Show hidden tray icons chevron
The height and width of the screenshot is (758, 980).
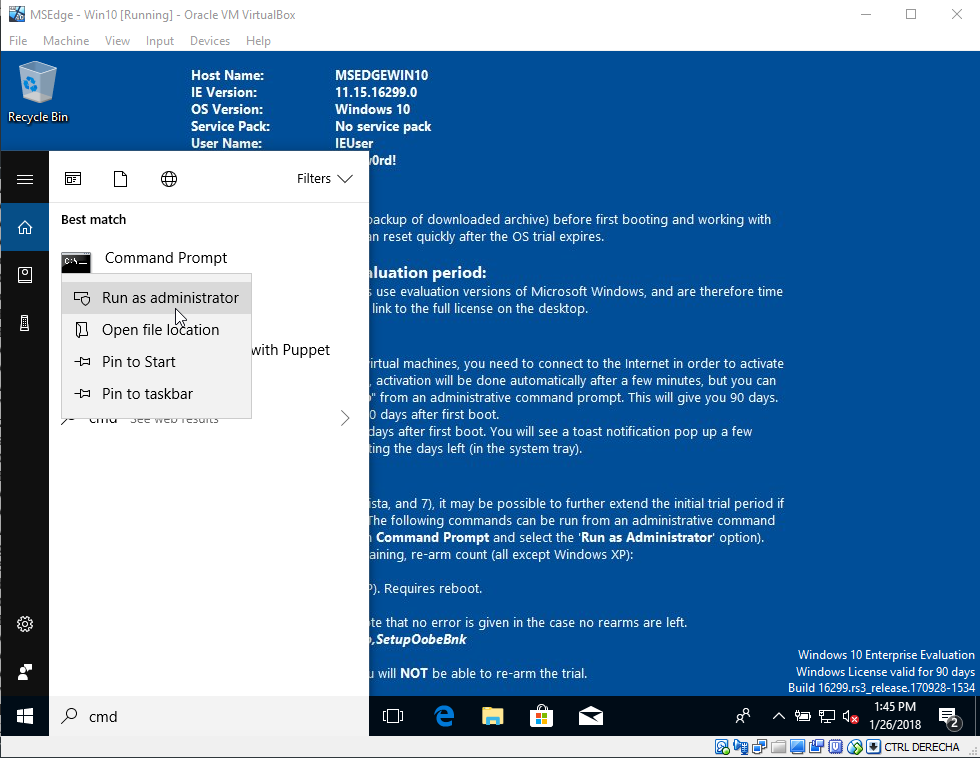(x=779, y=716)
